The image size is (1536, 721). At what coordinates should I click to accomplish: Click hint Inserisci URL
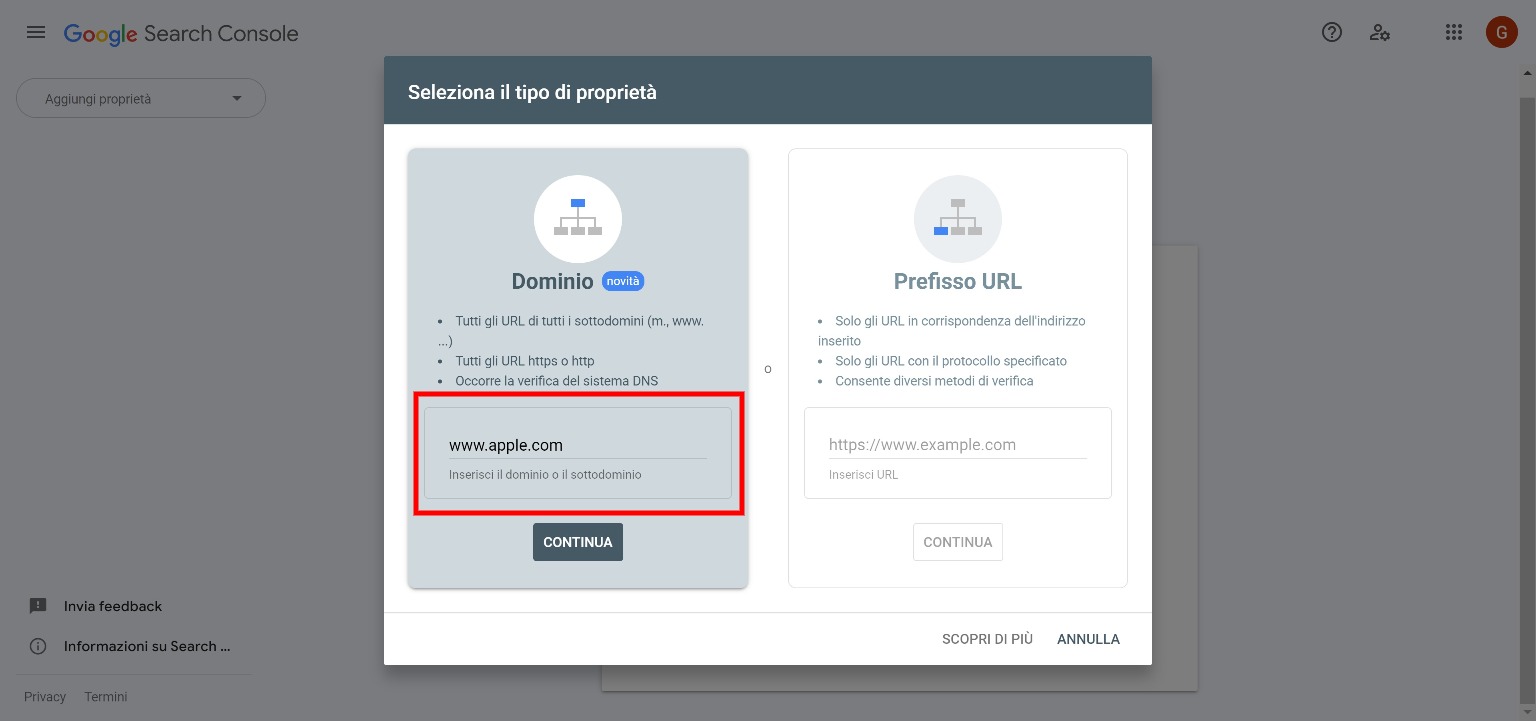864,475
